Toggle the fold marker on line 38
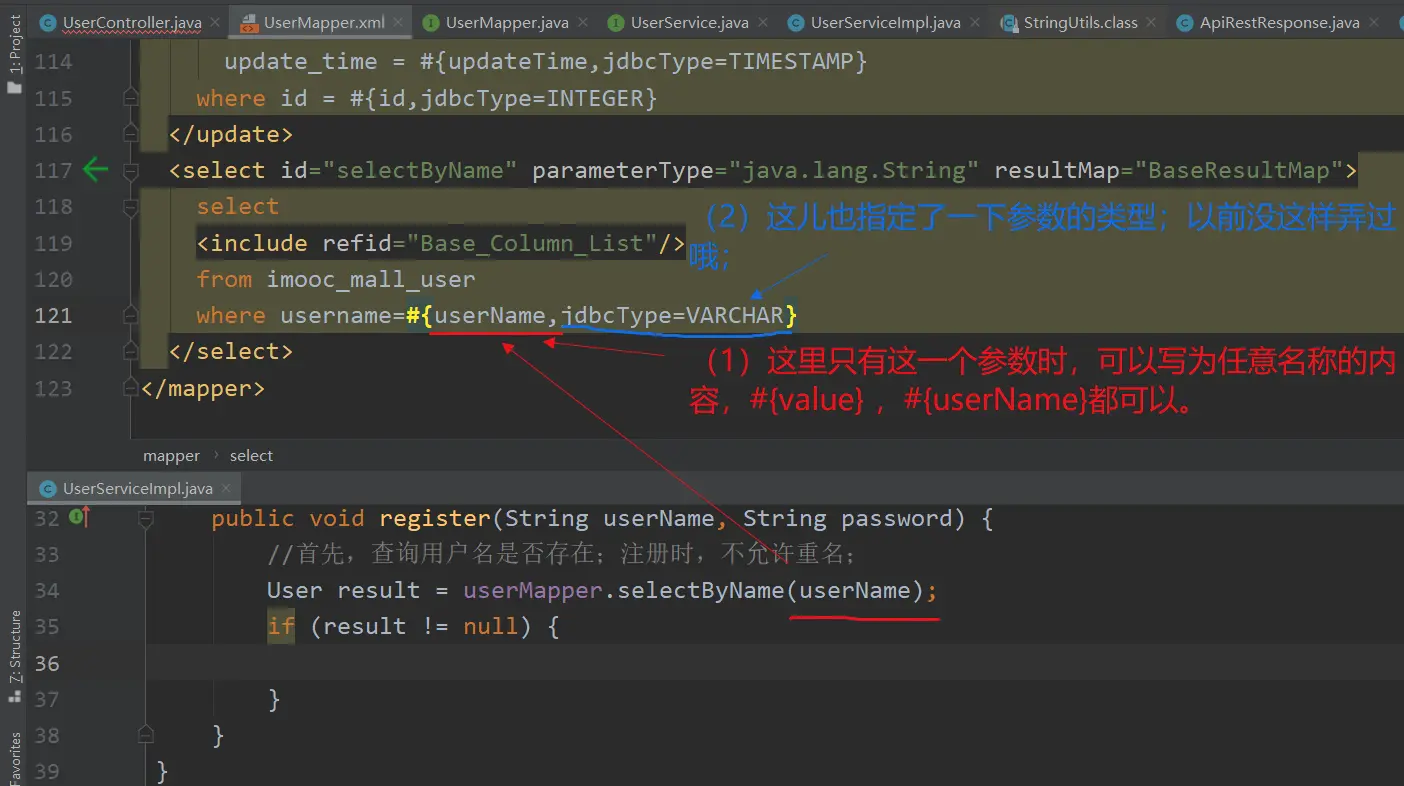Viewport: 1404px width, 786px height. click(x=146, y=735)
